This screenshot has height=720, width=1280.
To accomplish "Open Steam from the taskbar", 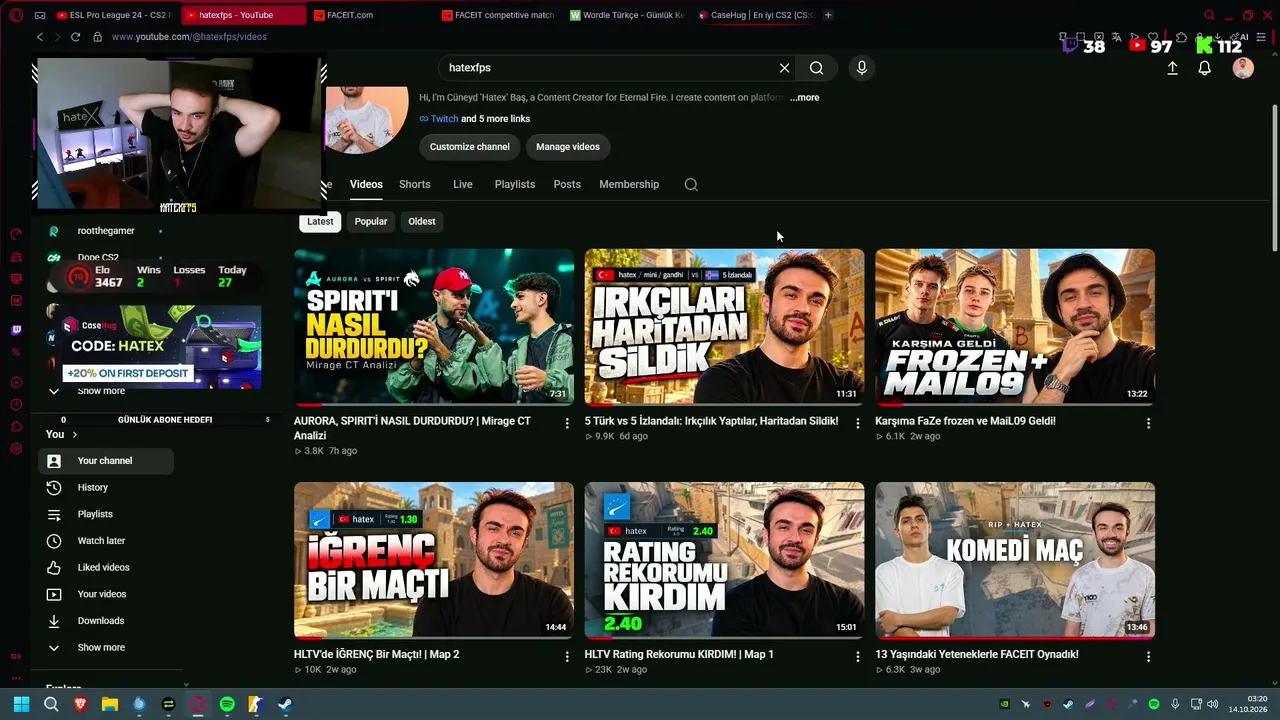I will pyautogui.click(x=285, y=704).
